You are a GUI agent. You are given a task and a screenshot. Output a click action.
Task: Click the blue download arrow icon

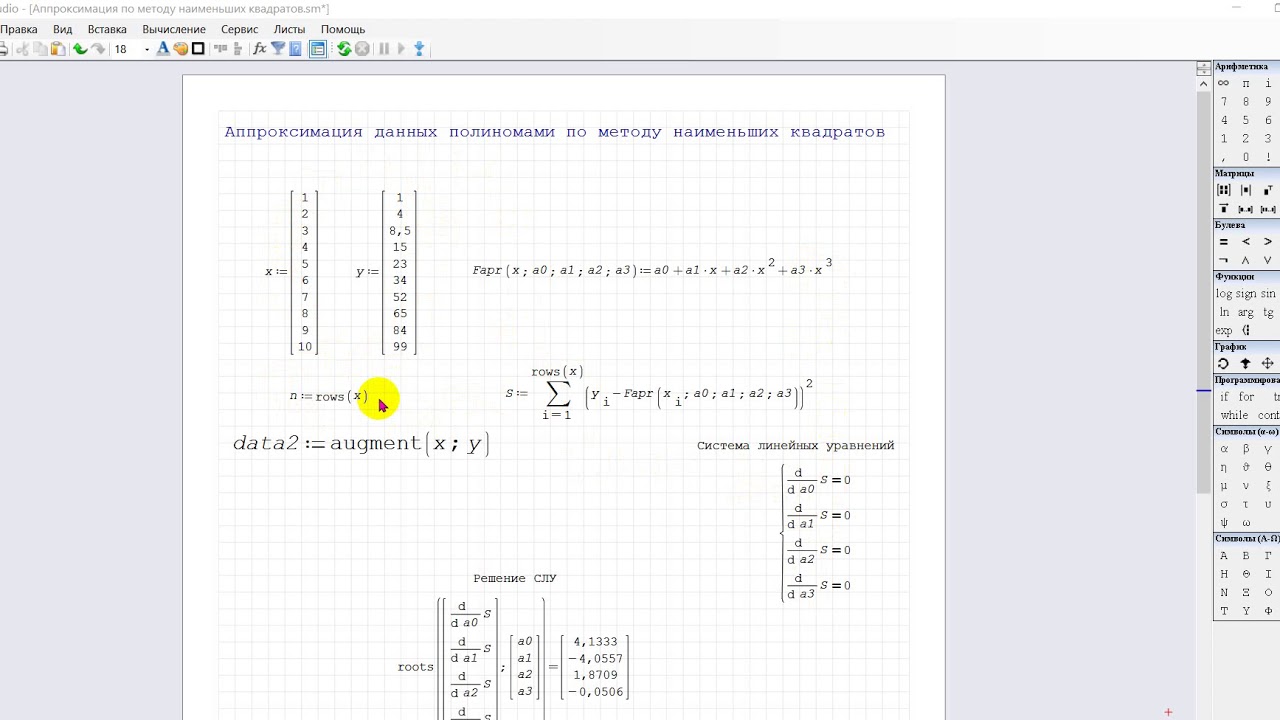click(x=419, y=49)
